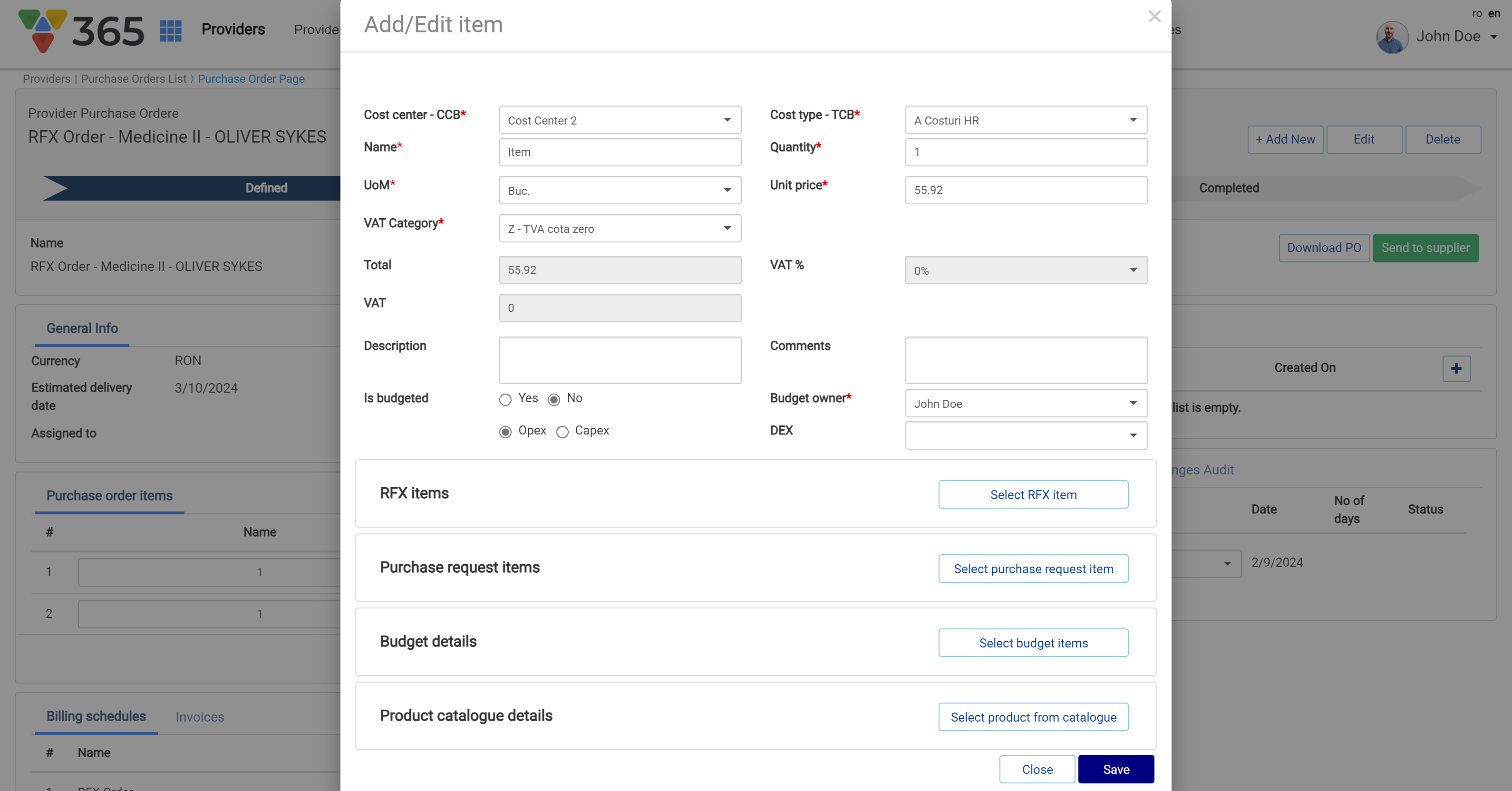Click Select RFX item button
This screenshot has width=1512, height=791.
pos(1032,495)
